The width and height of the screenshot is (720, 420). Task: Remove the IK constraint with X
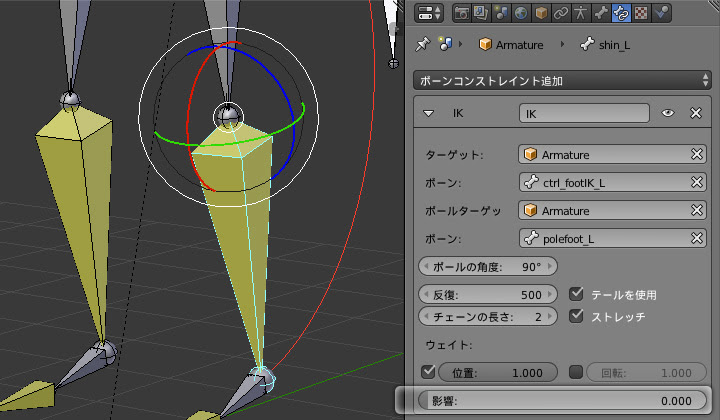click(x=696, y=113)
